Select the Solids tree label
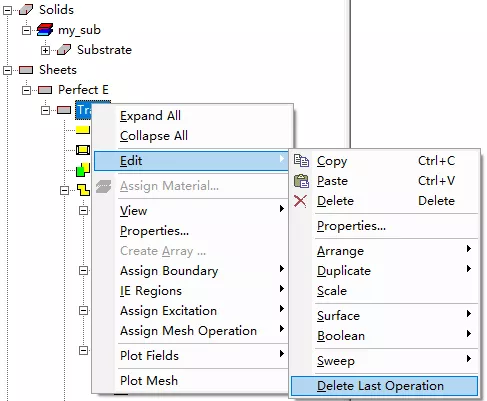Viewport: 487px width, 401px height. (x=56, y=10)
